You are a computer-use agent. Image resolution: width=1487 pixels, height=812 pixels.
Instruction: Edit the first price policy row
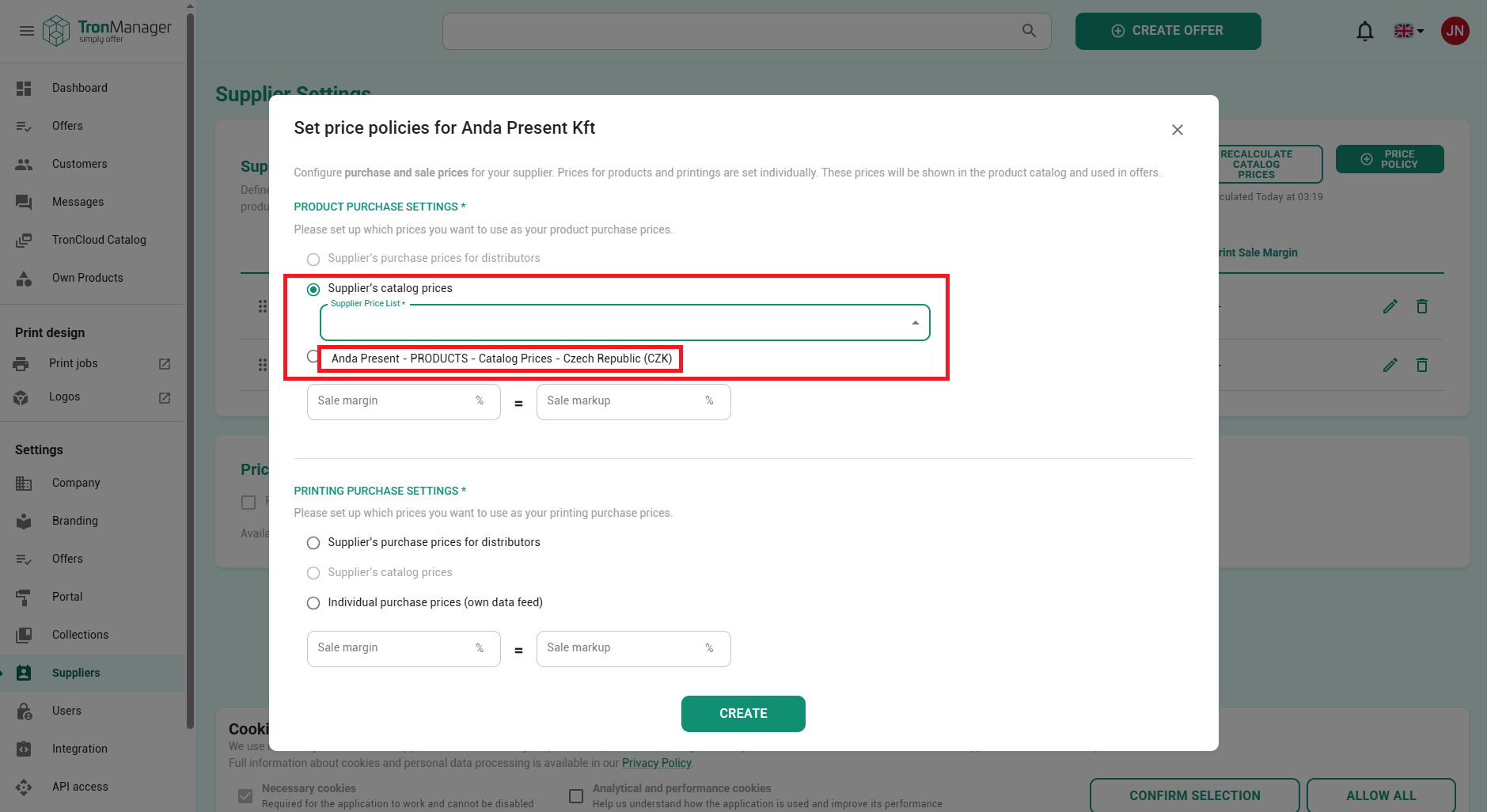1390,306
